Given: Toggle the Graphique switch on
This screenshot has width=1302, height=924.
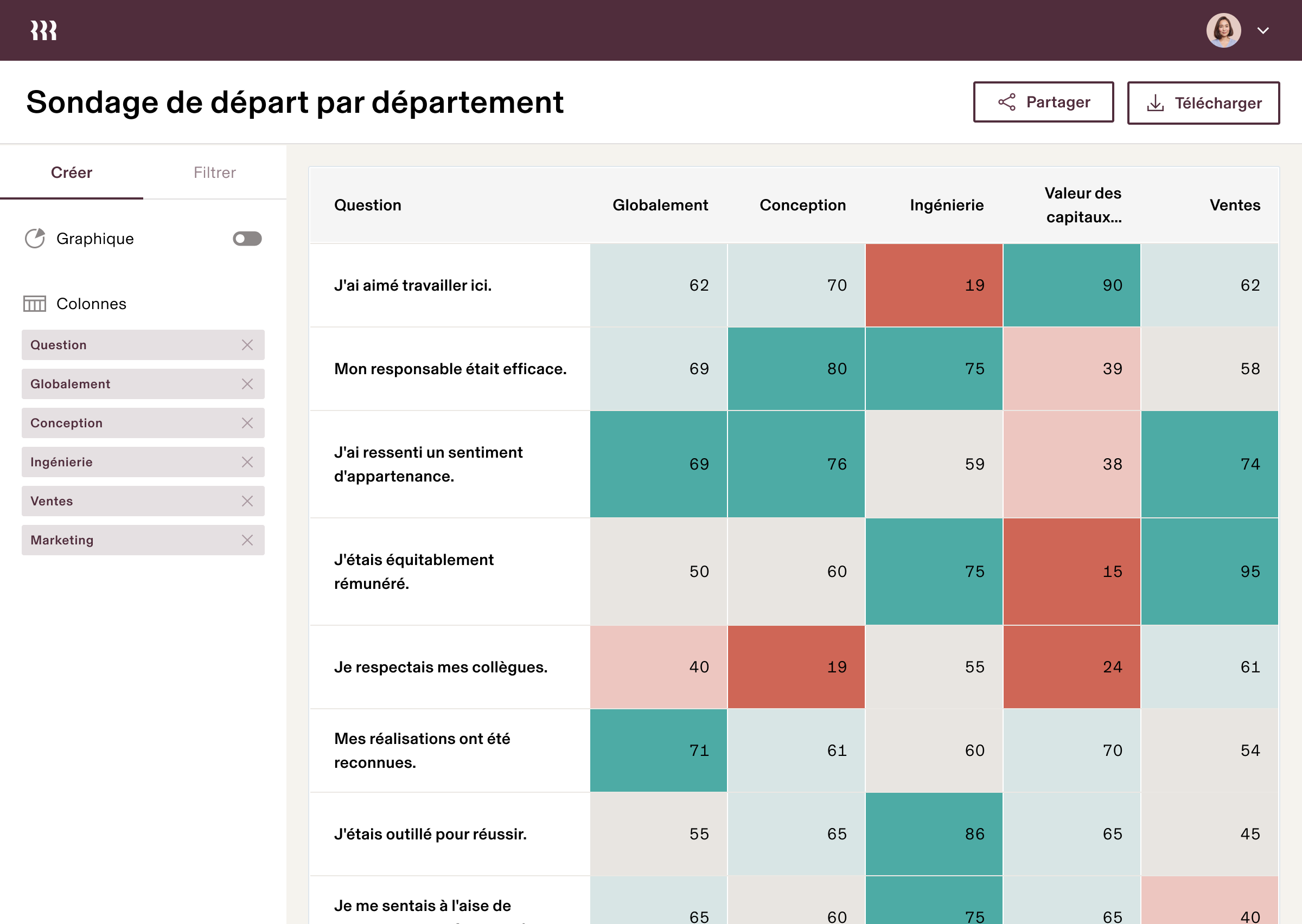Looking at the screenshot, I should click(247, 239).
